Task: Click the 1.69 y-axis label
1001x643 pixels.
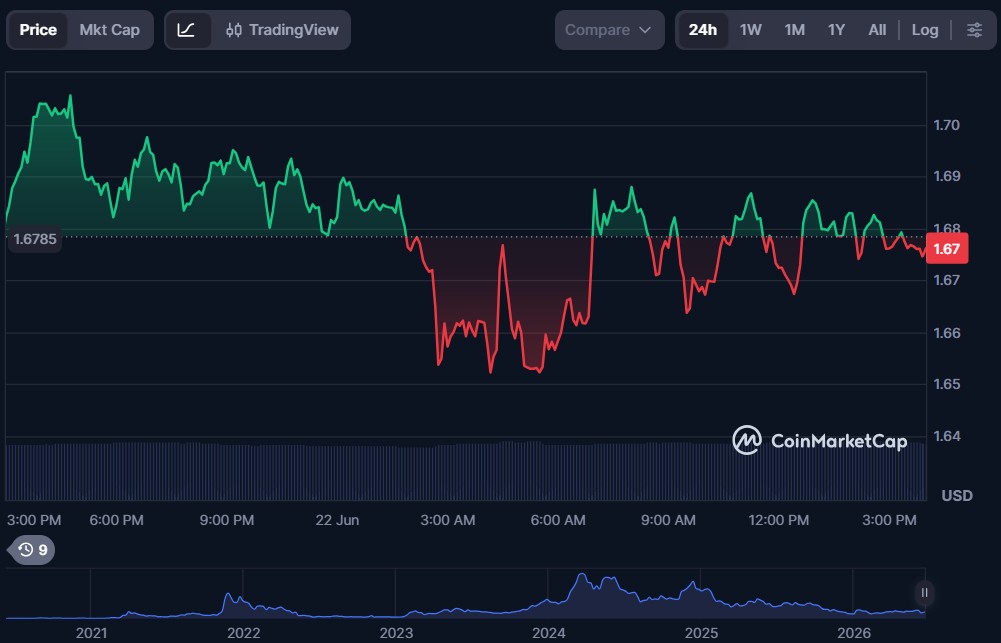Action: click(x=947, y=176)
